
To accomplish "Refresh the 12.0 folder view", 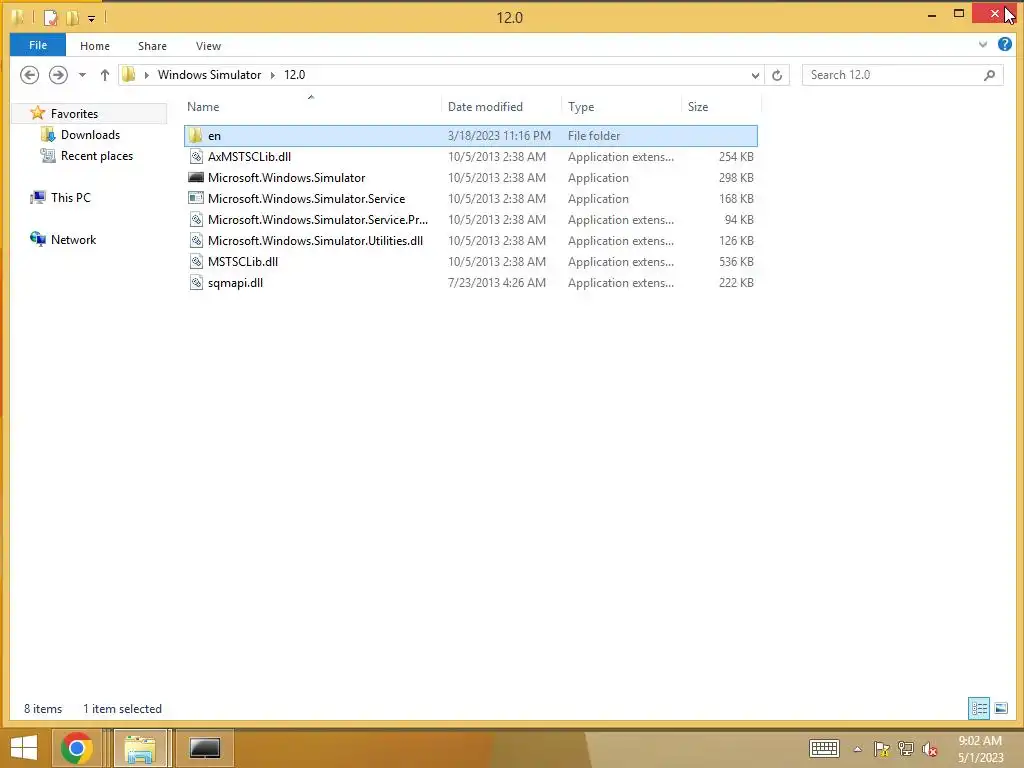I will (x=776, y=75).
